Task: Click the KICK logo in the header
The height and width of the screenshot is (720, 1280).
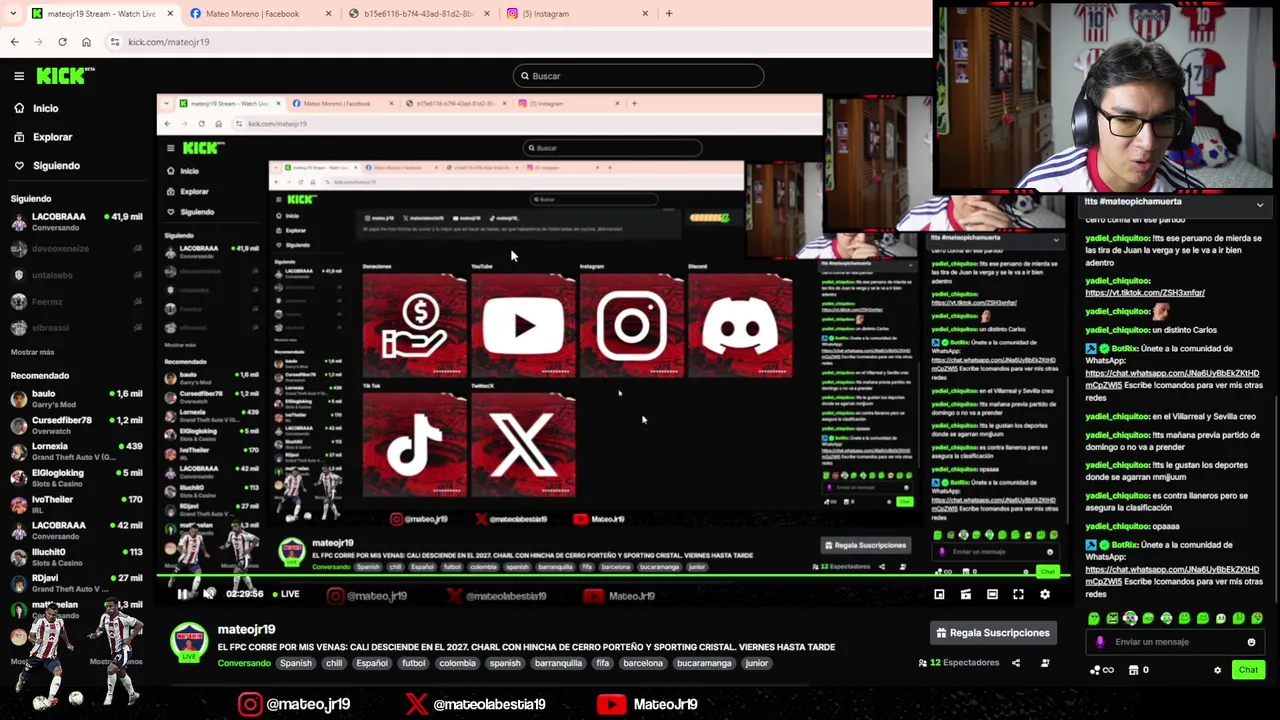Action: [65, 76]
